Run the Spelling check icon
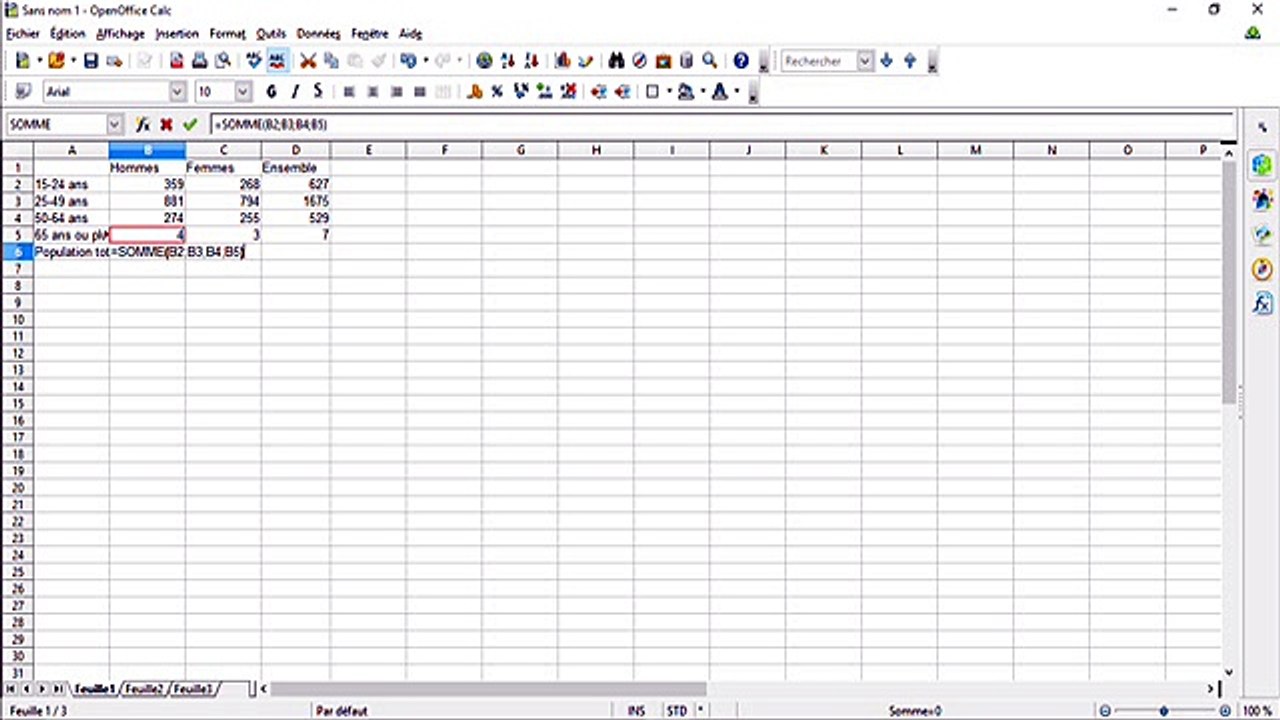The height and width of the screenshot is (720, 1280). tap(254, 61)
